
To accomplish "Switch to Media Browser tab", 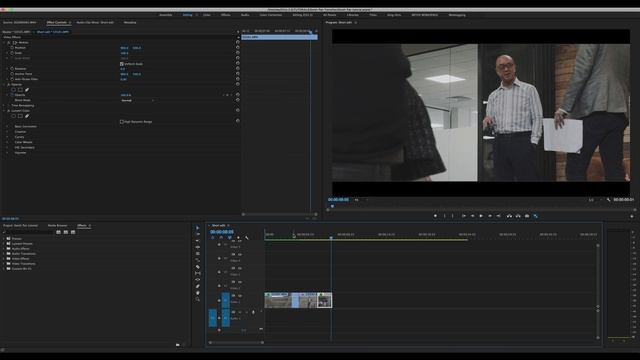I will point(58,225).
